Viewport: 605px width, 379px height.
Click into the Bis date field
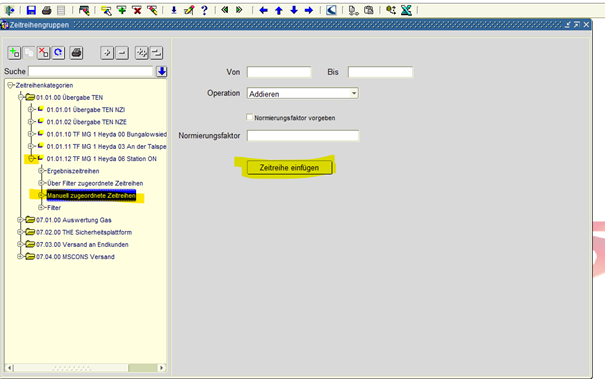click(380, 72)
